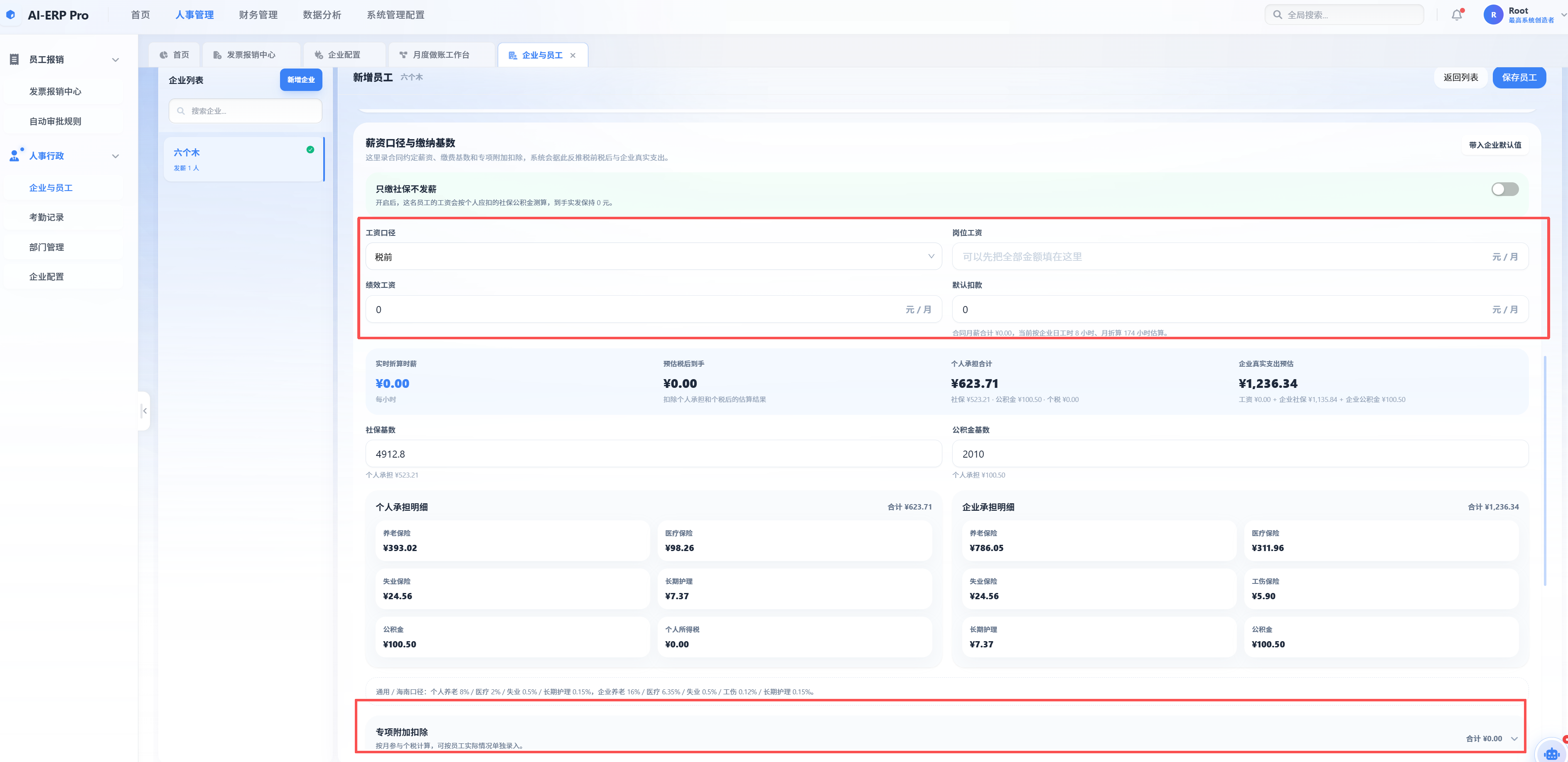The width and height of the screenshot is (1568, 762).
Task: Focus the 岗位工资 input field
Action: coord(1239,257)
